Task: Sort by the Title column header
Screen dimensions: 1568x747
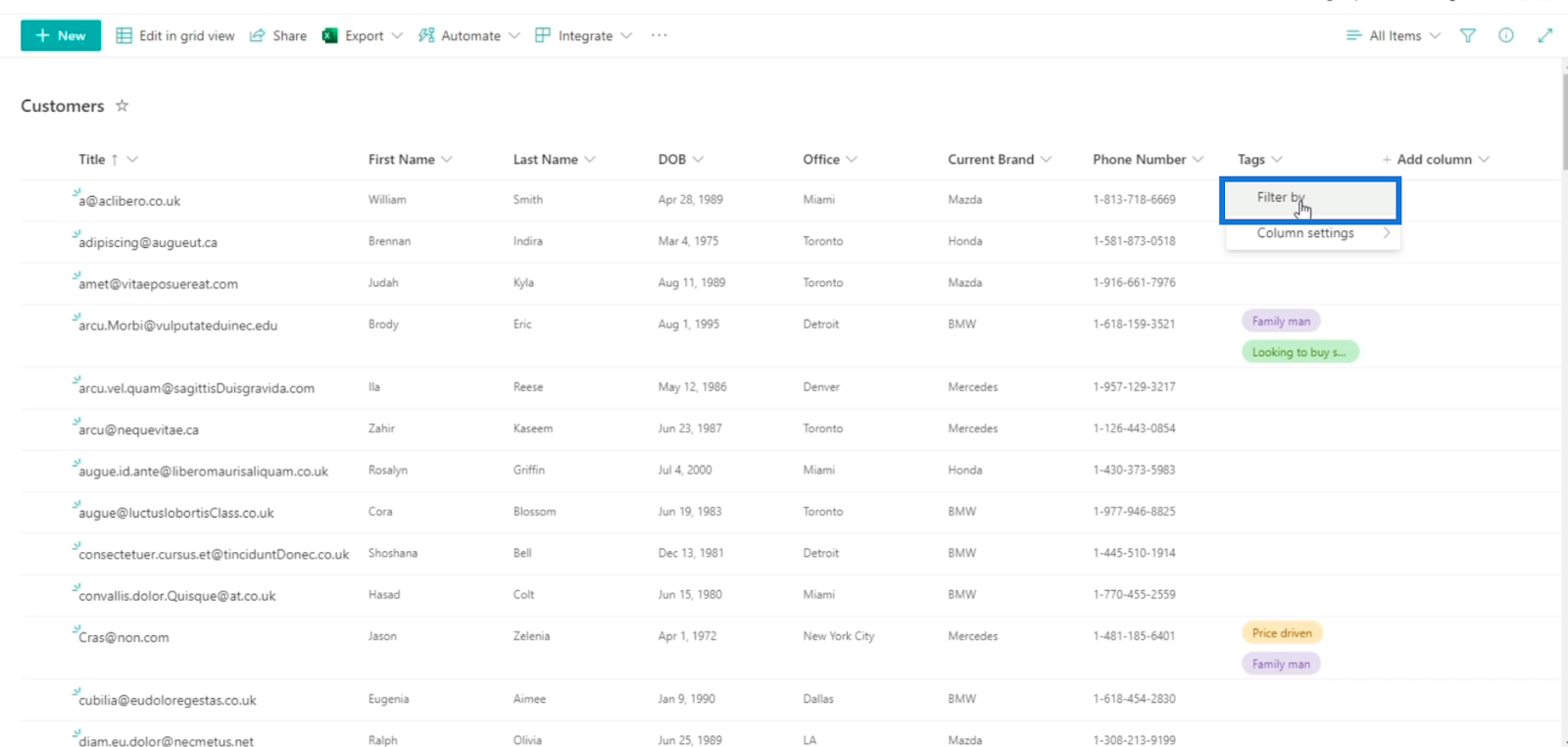Action: (x=92, y=159)
